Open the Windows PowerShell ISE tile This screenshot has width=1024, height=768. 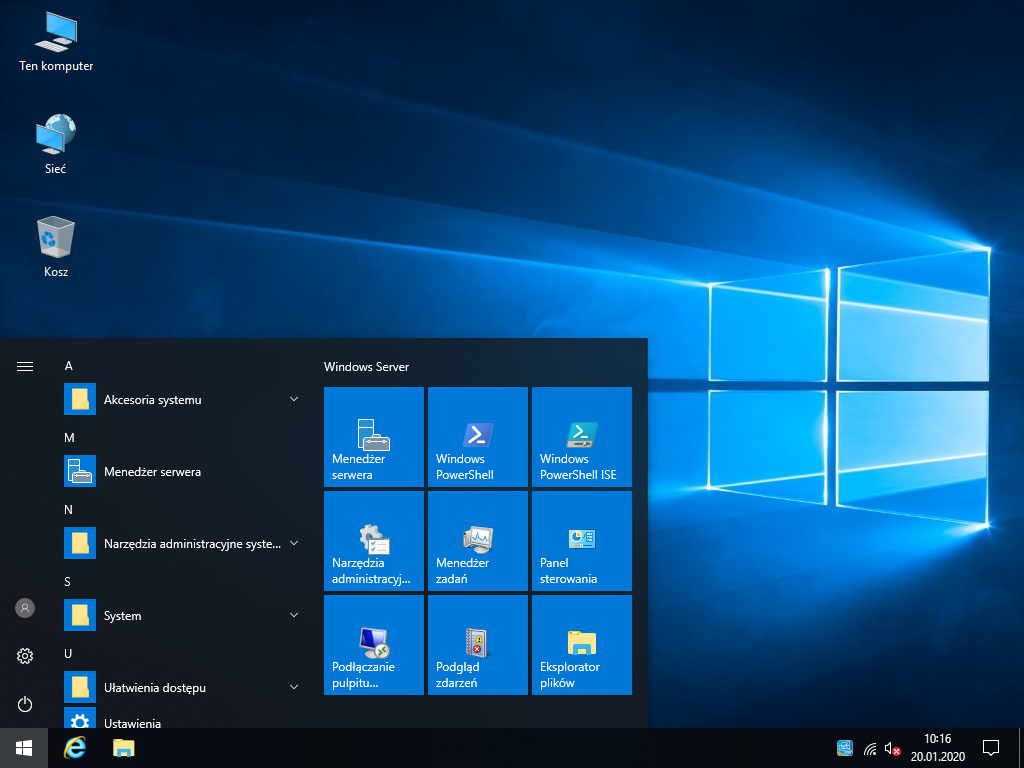[x=582, y=437]
